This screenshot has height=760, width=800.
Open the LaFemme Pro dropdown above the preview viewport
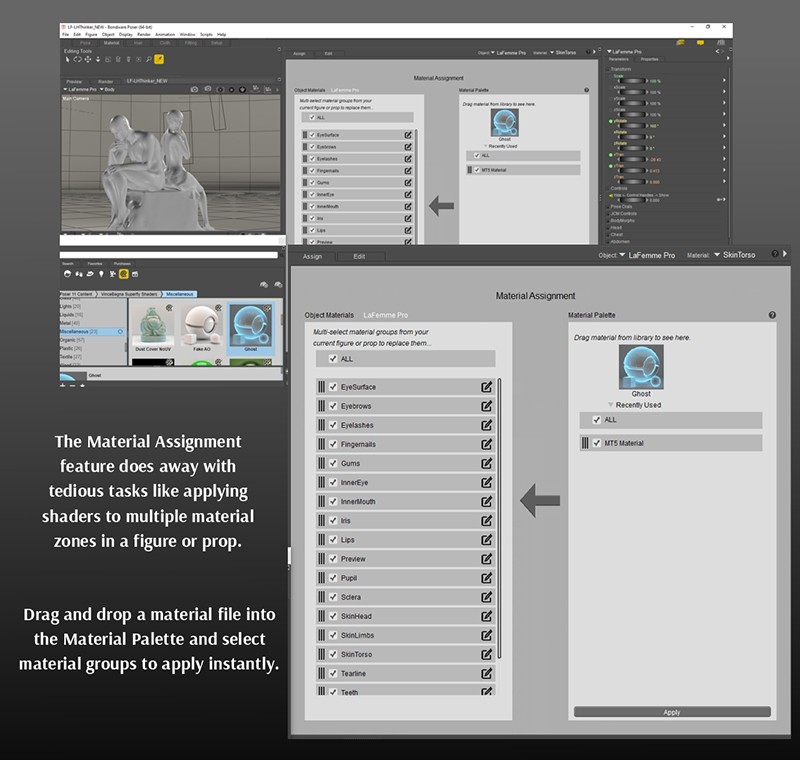pyautogui.click(x=80, y=89)
